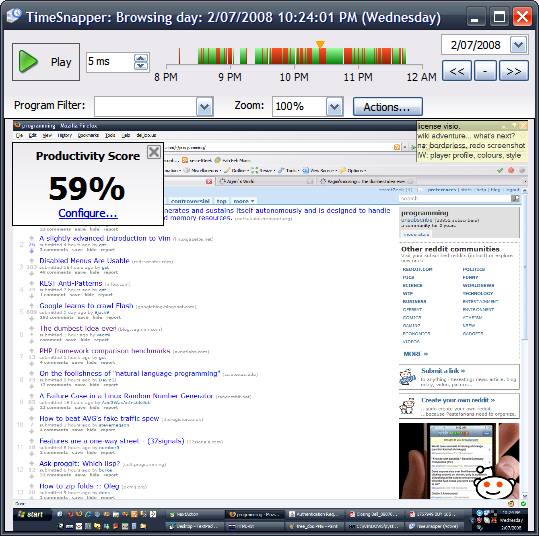Switch to the top tab on reddit
The image size is (539, 536).
[x=221, y=201]
